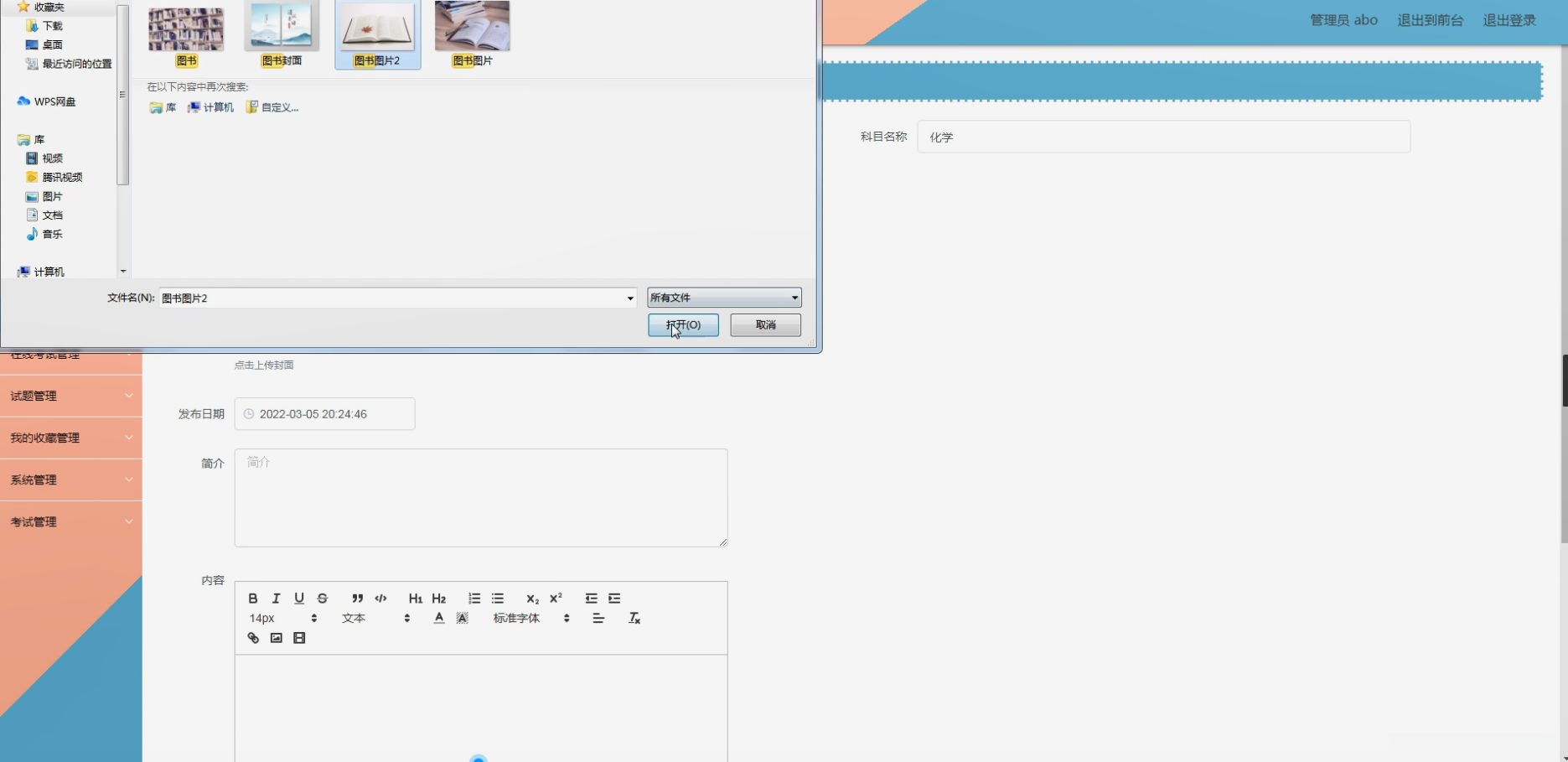Insert a hyperlink with the link icon
Viewport: 1568px width, 762px height.
[x=253, y=639]
